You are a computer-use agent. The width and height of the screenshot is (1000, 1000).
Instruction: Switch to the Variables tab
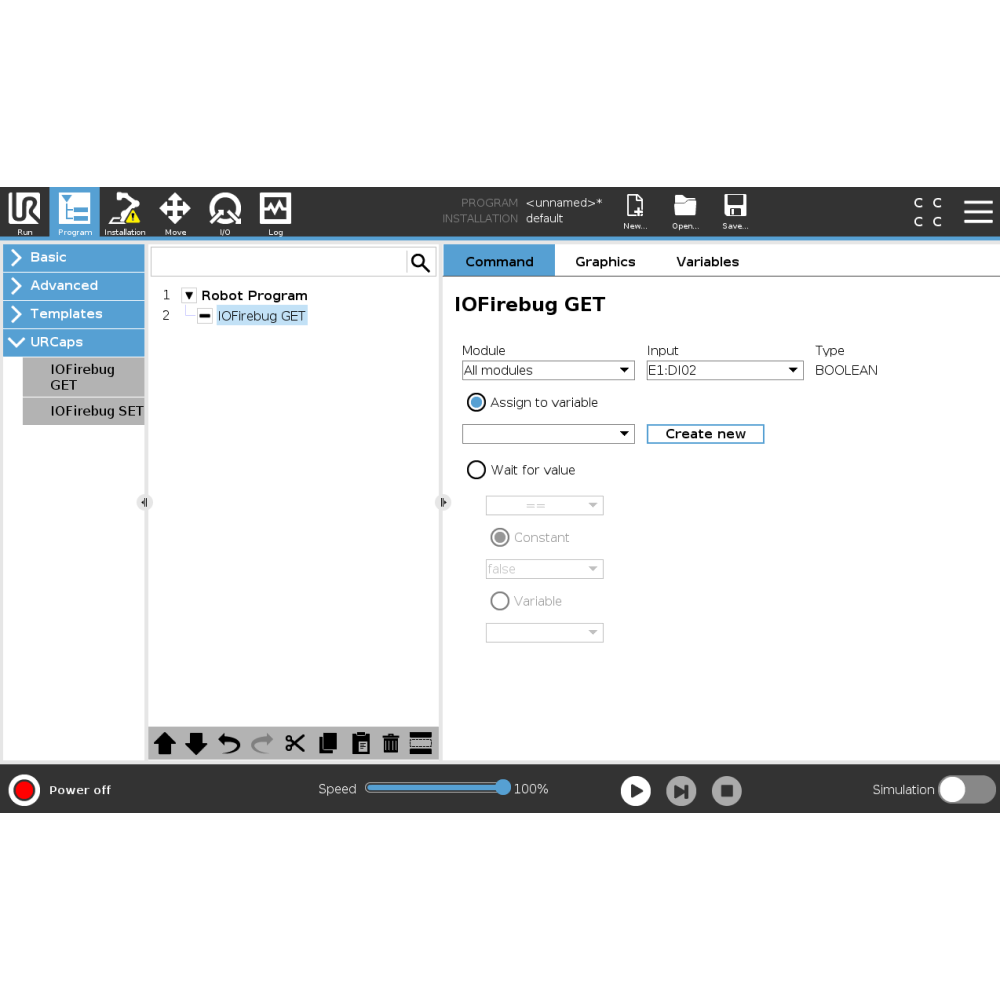point(707,262)
